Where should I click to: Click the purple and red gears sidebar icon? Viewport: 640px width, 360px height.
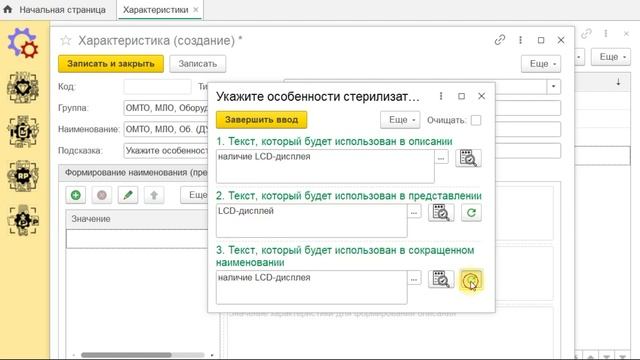click(23, 42)
